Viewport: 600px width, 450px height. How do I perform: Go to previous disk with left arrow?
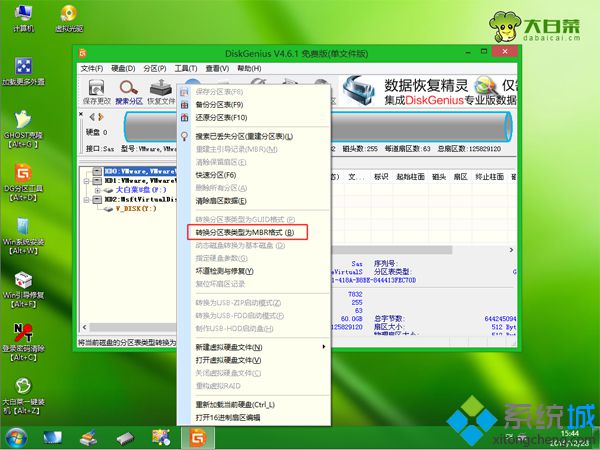tap(92, 117)
